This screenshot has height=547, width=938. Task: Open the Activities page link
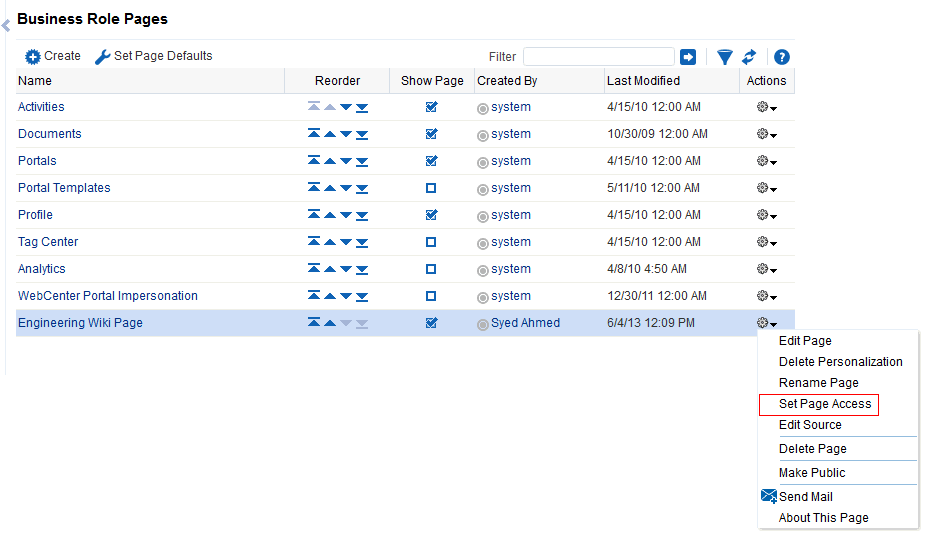(41, 107)
